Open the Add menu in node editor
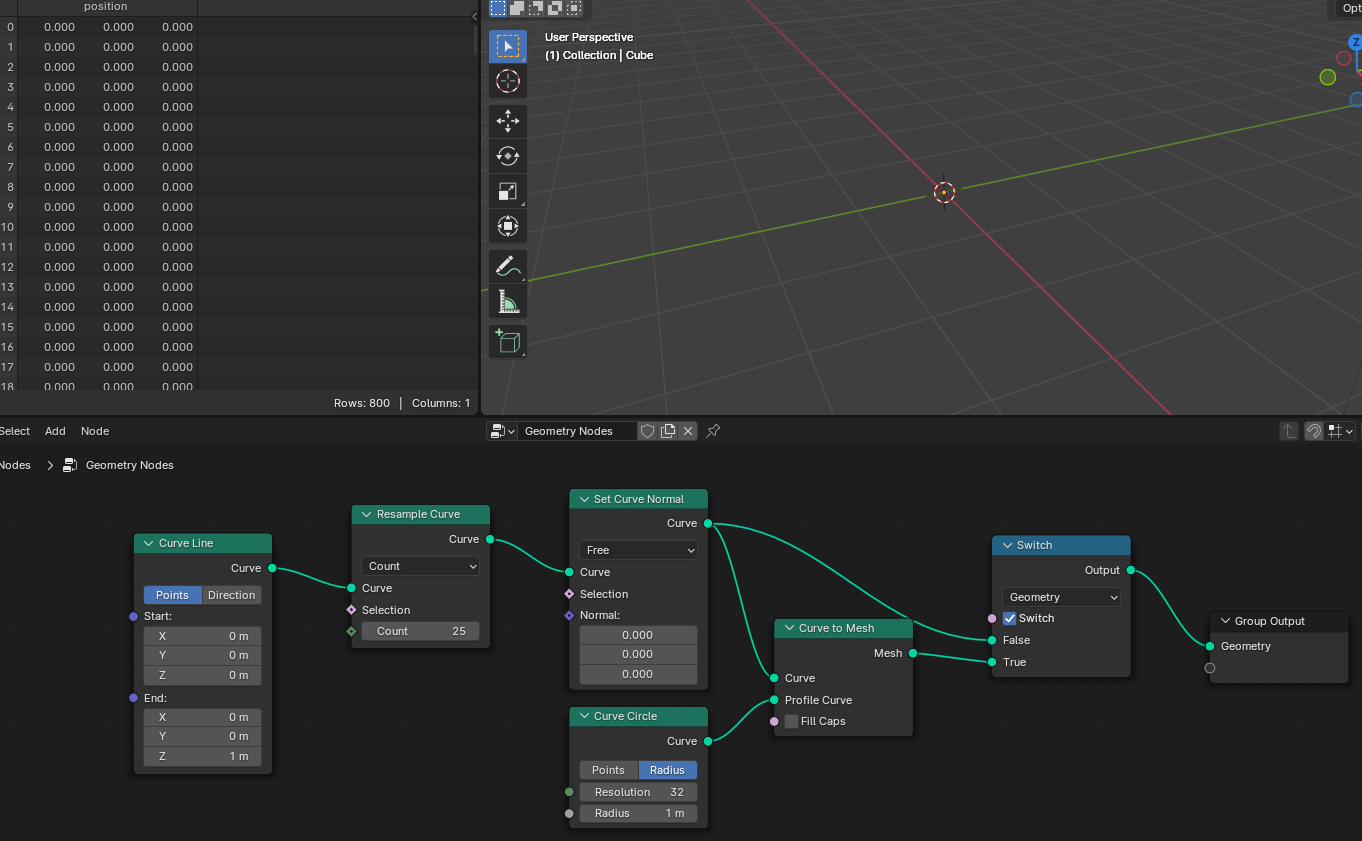The height and width of the screenshot is (841, 1362). point(55,431)
